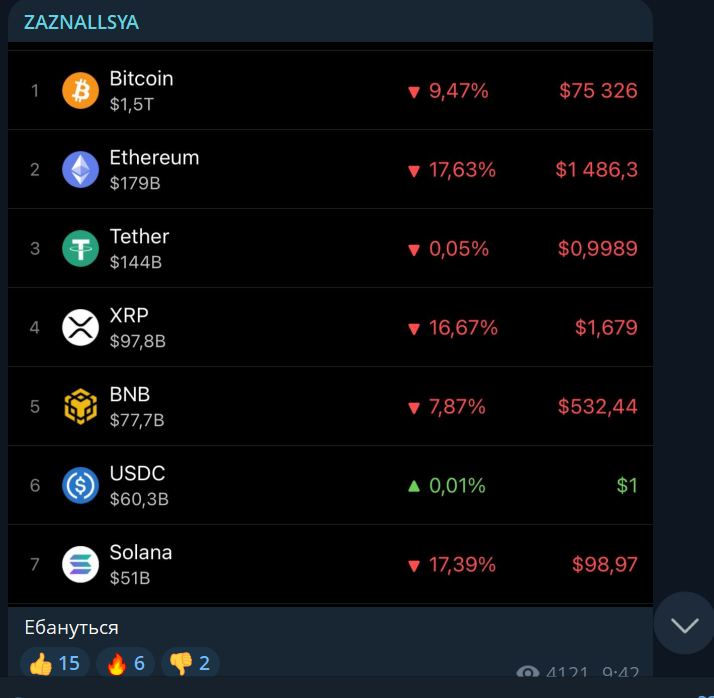Open the ZAZNALLSYA channel name link
Screen dimensions: 714x698
pyautogui.click(x=81, y=22)
